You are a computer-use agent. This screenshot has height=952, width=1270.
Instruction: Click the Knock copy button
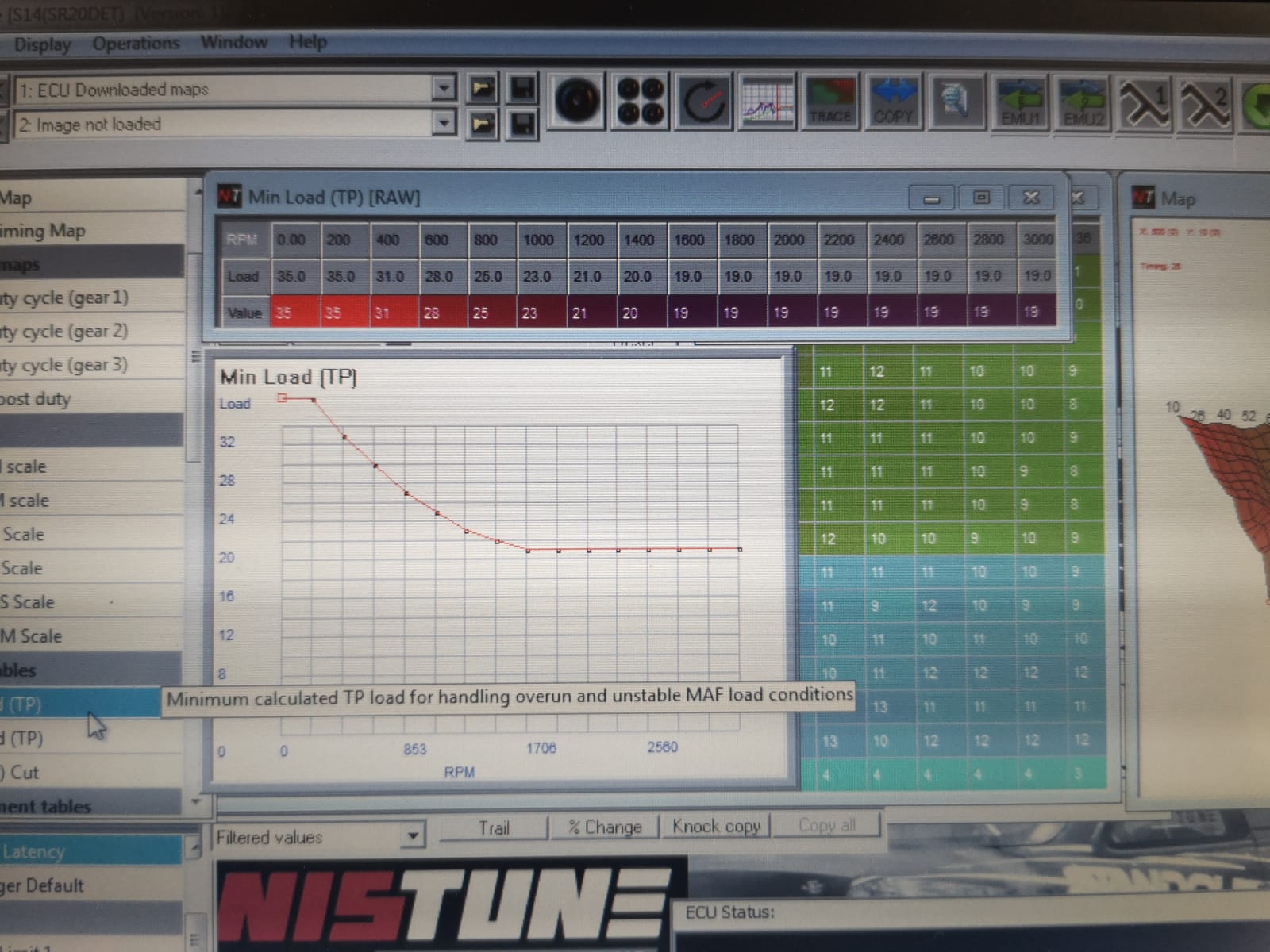(x=716, y=826)
